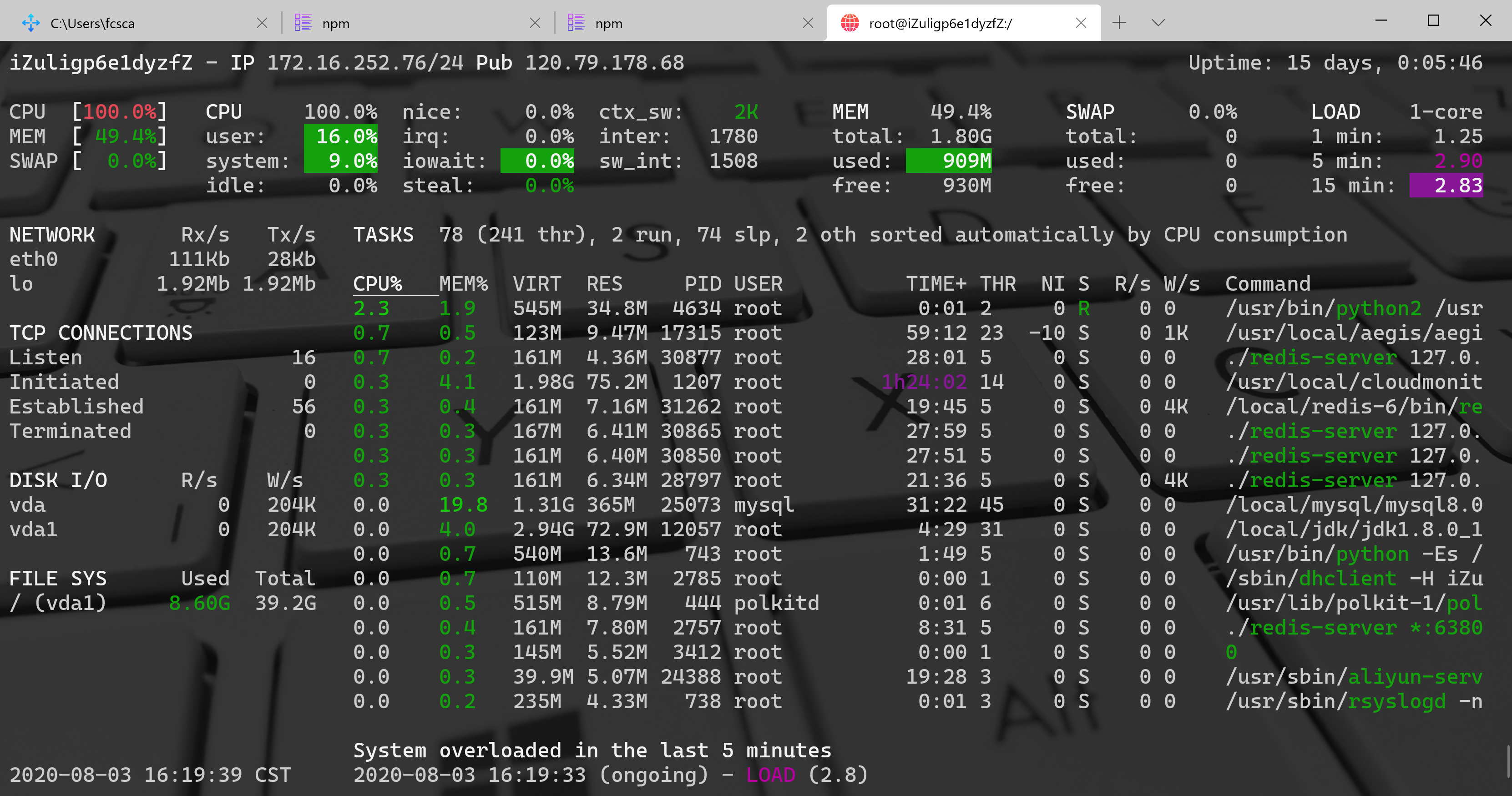The image size is (1512, 796).
Task: Click the CPU% column header in the tasks list
Action: coord(377,284)
